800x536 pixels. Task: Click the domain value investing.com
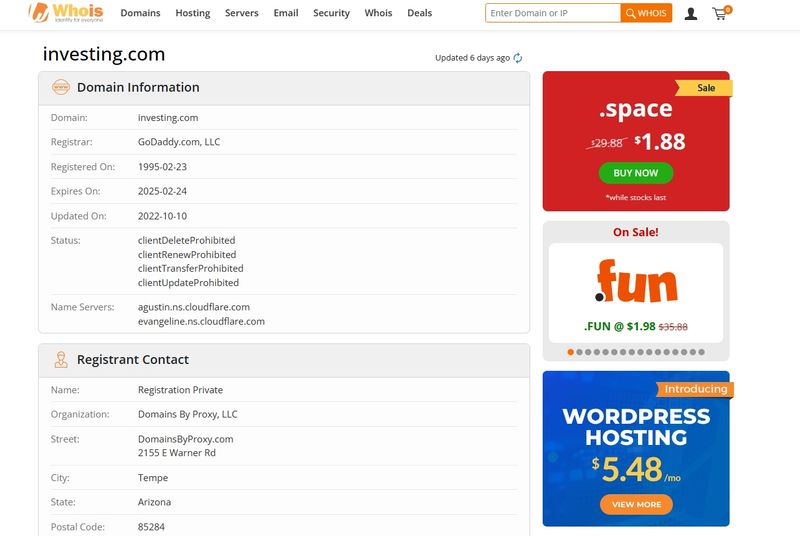tap(168, 118)
